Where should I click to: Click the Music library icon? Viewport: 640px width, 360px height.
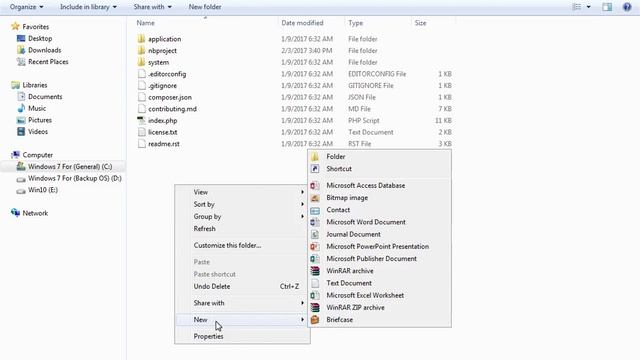[21, 108]
